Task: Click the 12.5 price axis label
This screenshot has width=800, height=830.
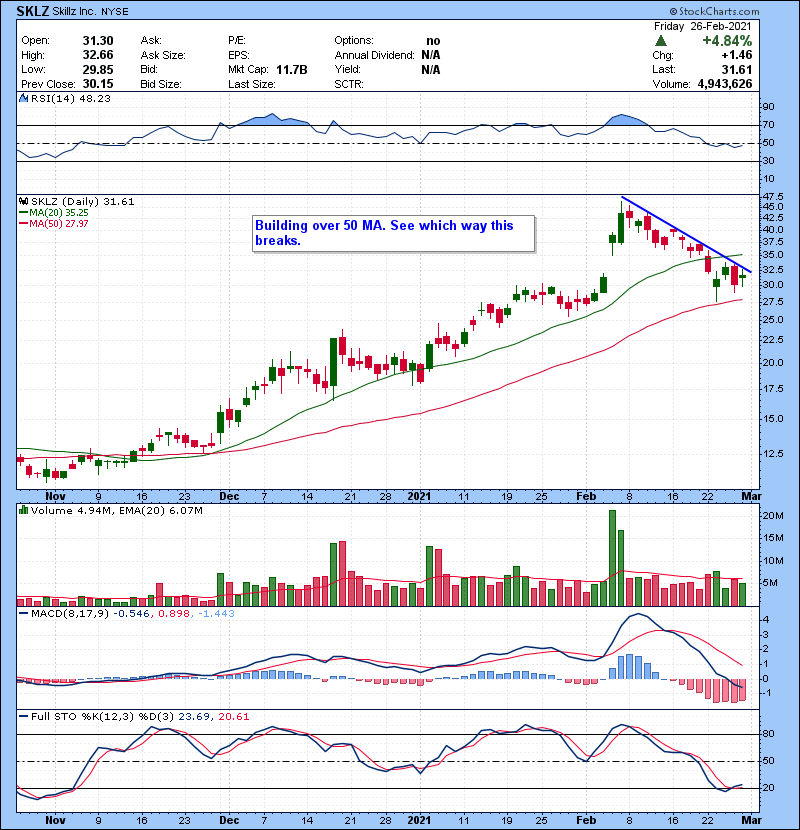Action: (x=773, y=454)
